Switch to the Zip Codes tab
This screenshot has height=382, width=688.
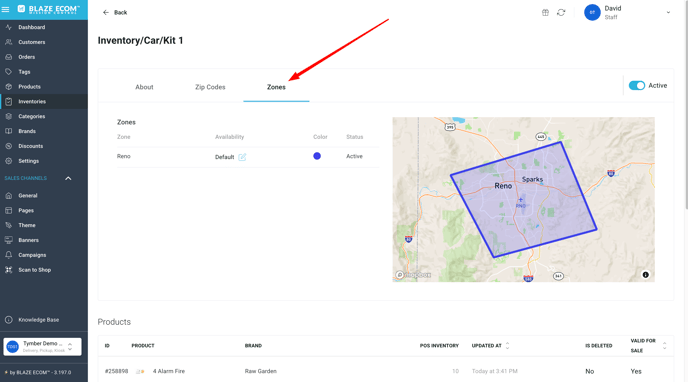click(x=210, y=87)
